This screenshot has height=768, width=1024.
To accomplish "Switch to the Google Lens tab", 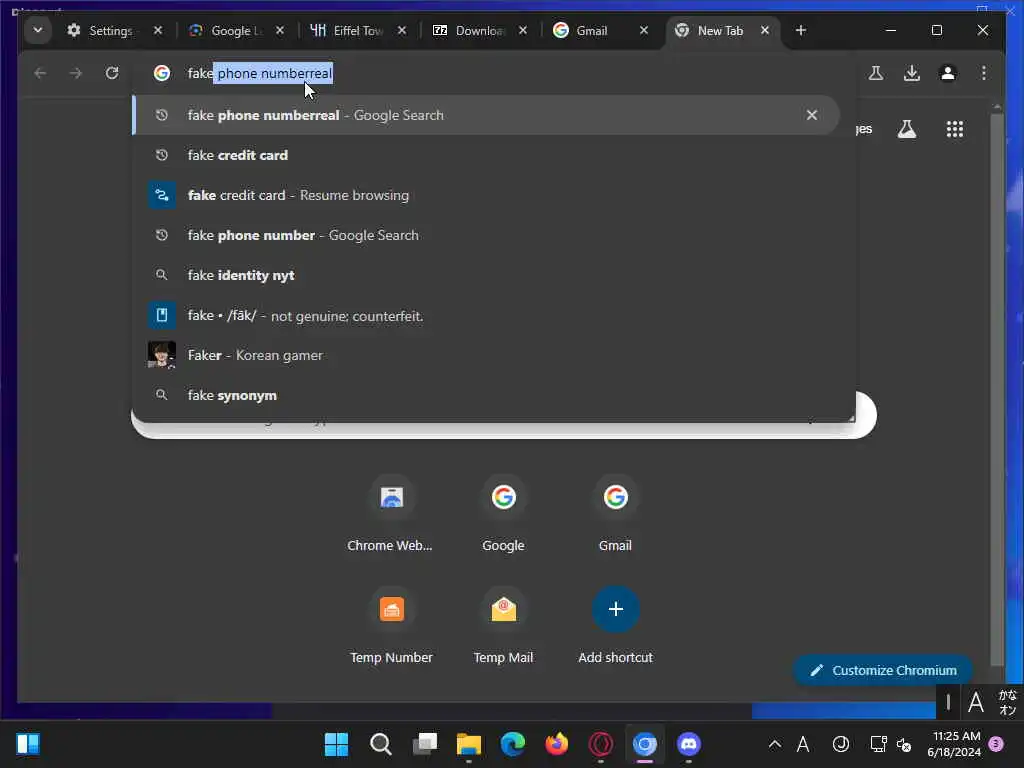I will pyautogui.click(x=225, y=31).
